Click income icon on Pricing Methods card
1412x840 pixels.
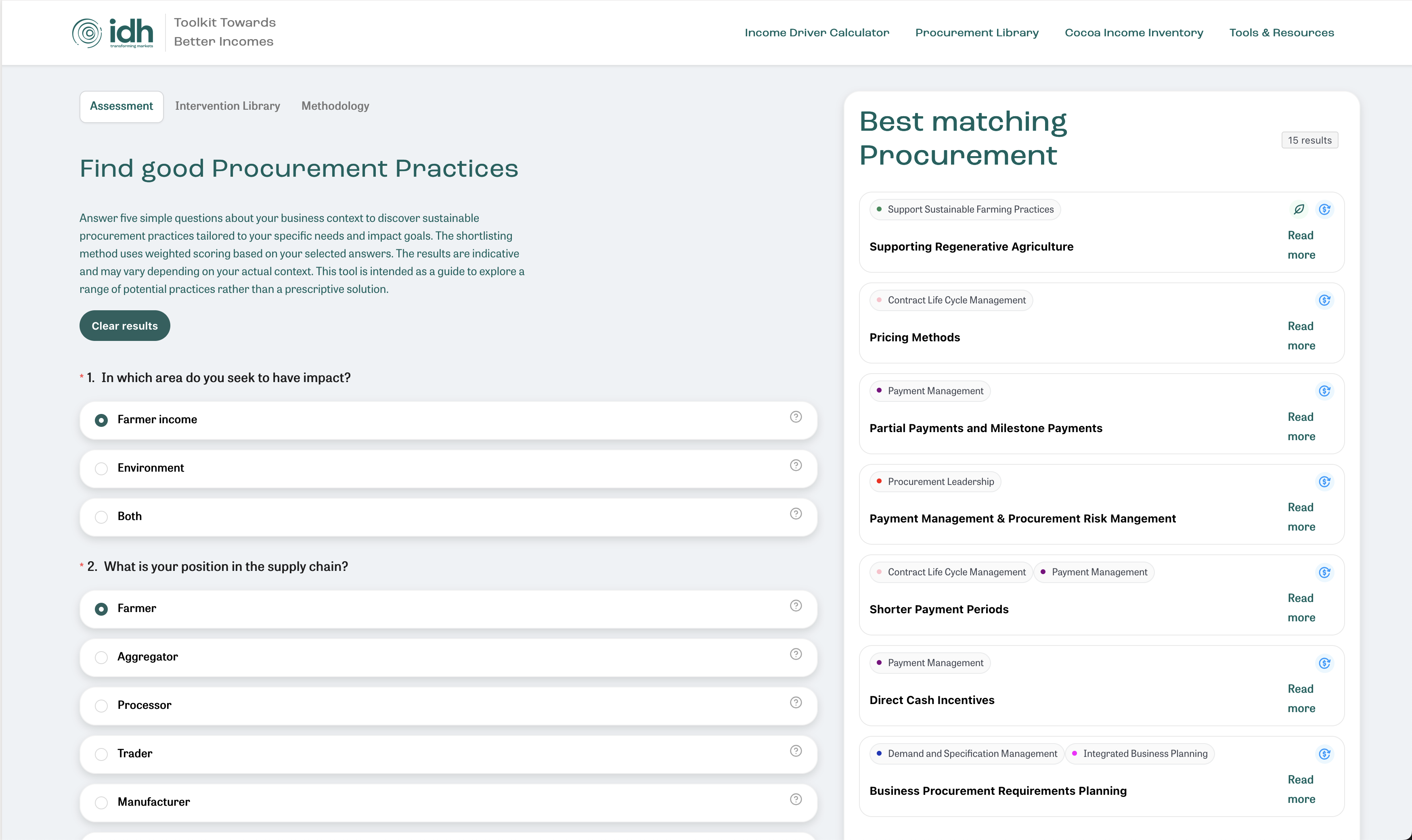[x=1324, y=300]
